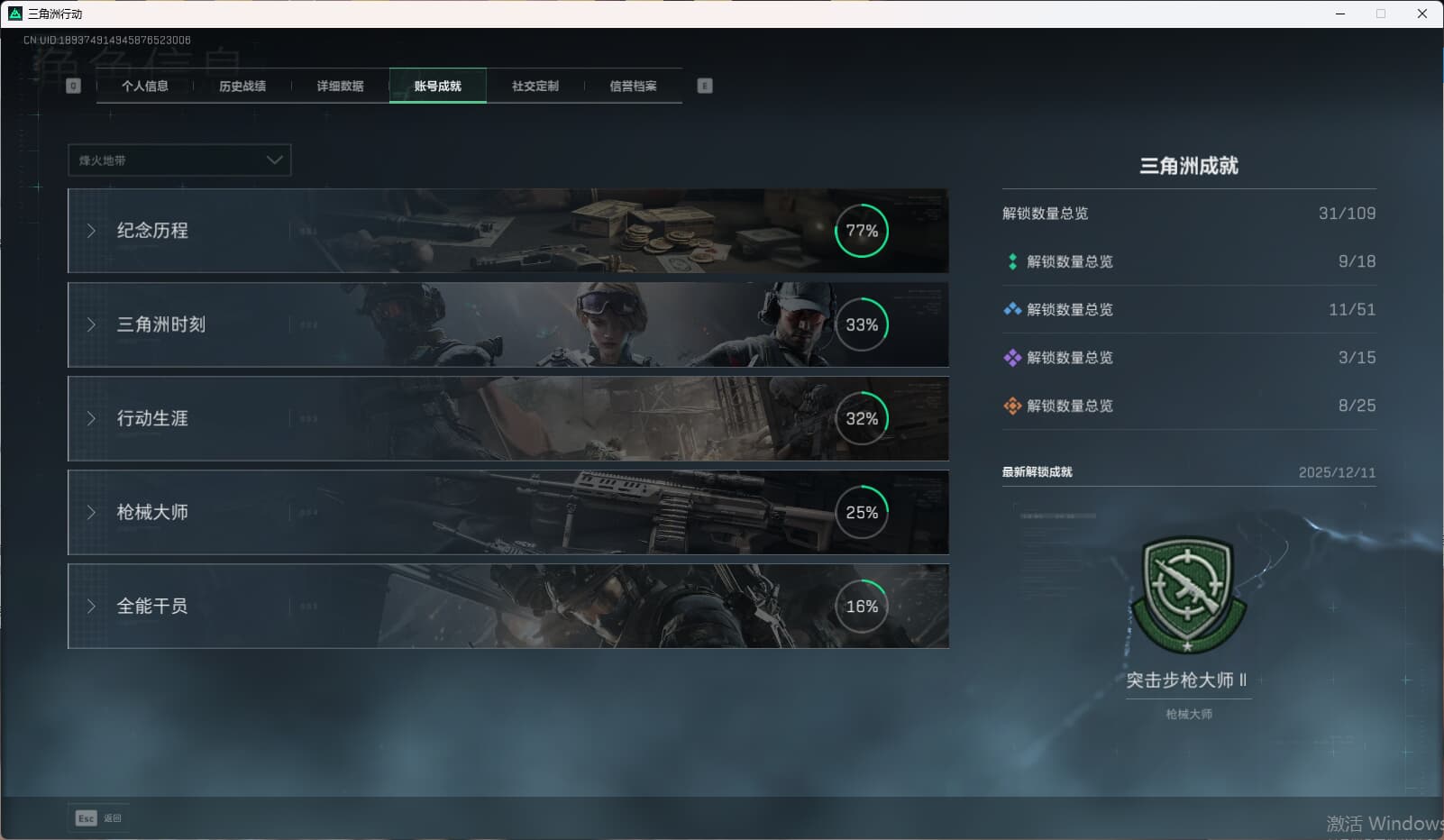This screenshot has height=840, width=1444.
Task: Click the purple diamond achievement tier icon
Action: [x=1012, y=358]
